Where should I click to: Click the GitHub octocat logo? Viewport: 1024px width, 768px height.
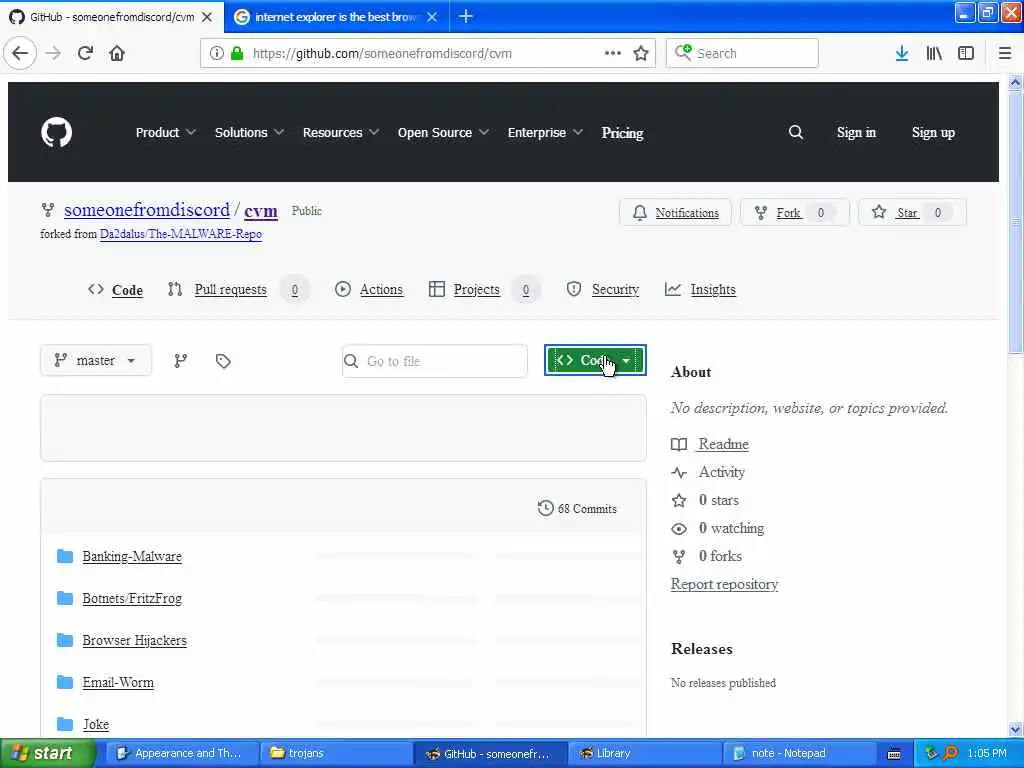(57, 133)
